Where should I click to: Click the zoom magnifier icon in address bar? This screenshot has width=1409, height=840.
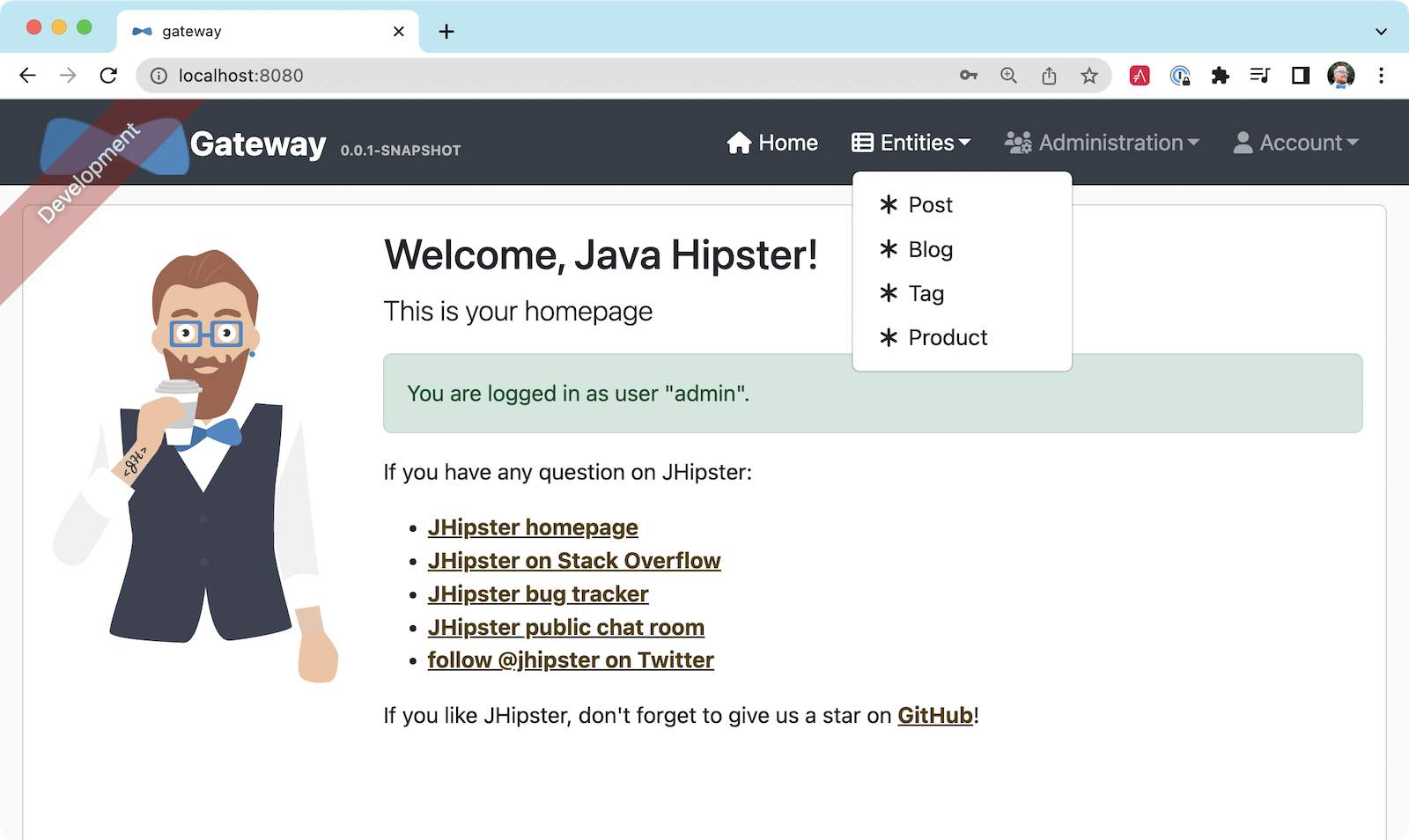click(x=1008, y=76)
